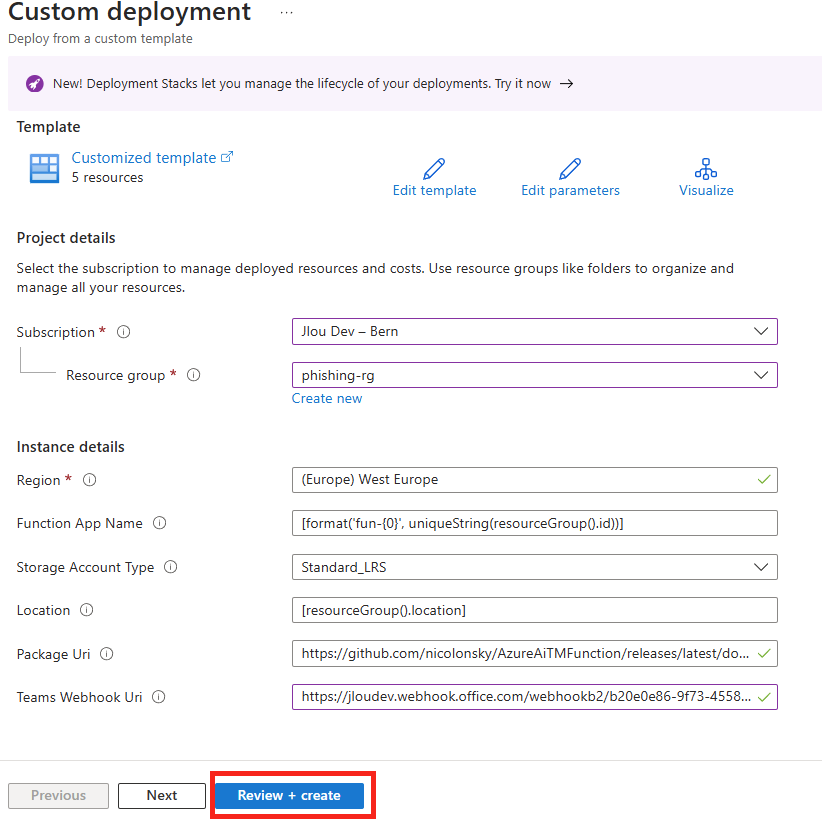Show the Location info tooltip icon
Image resolution: width=822 pixels, height=822 pixels.
point(86,610)
